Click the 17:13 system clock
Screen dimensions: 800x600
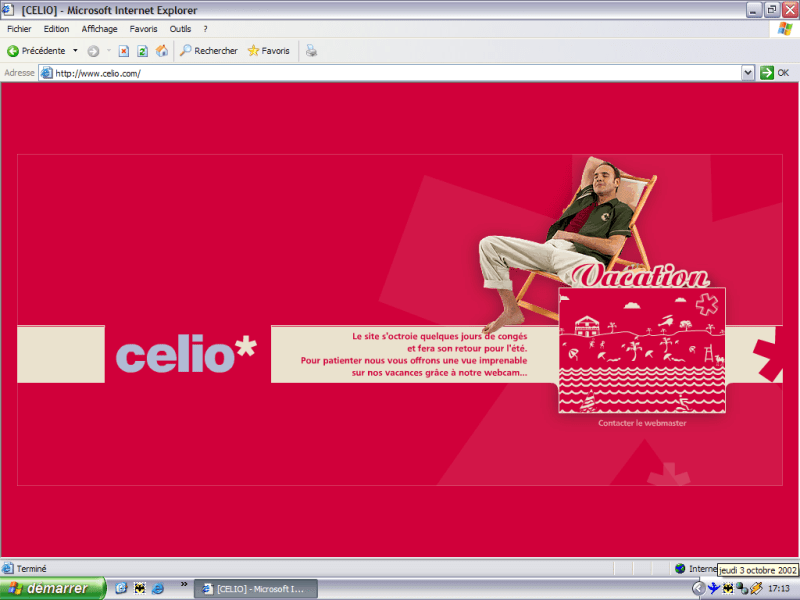pyautogui.click(x=779, y=588)
